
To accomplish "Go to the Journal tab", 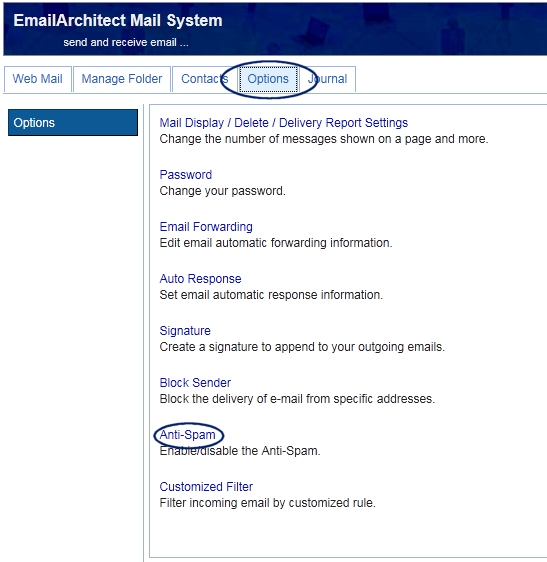I will pyautogui.click(x=327, y=79).
